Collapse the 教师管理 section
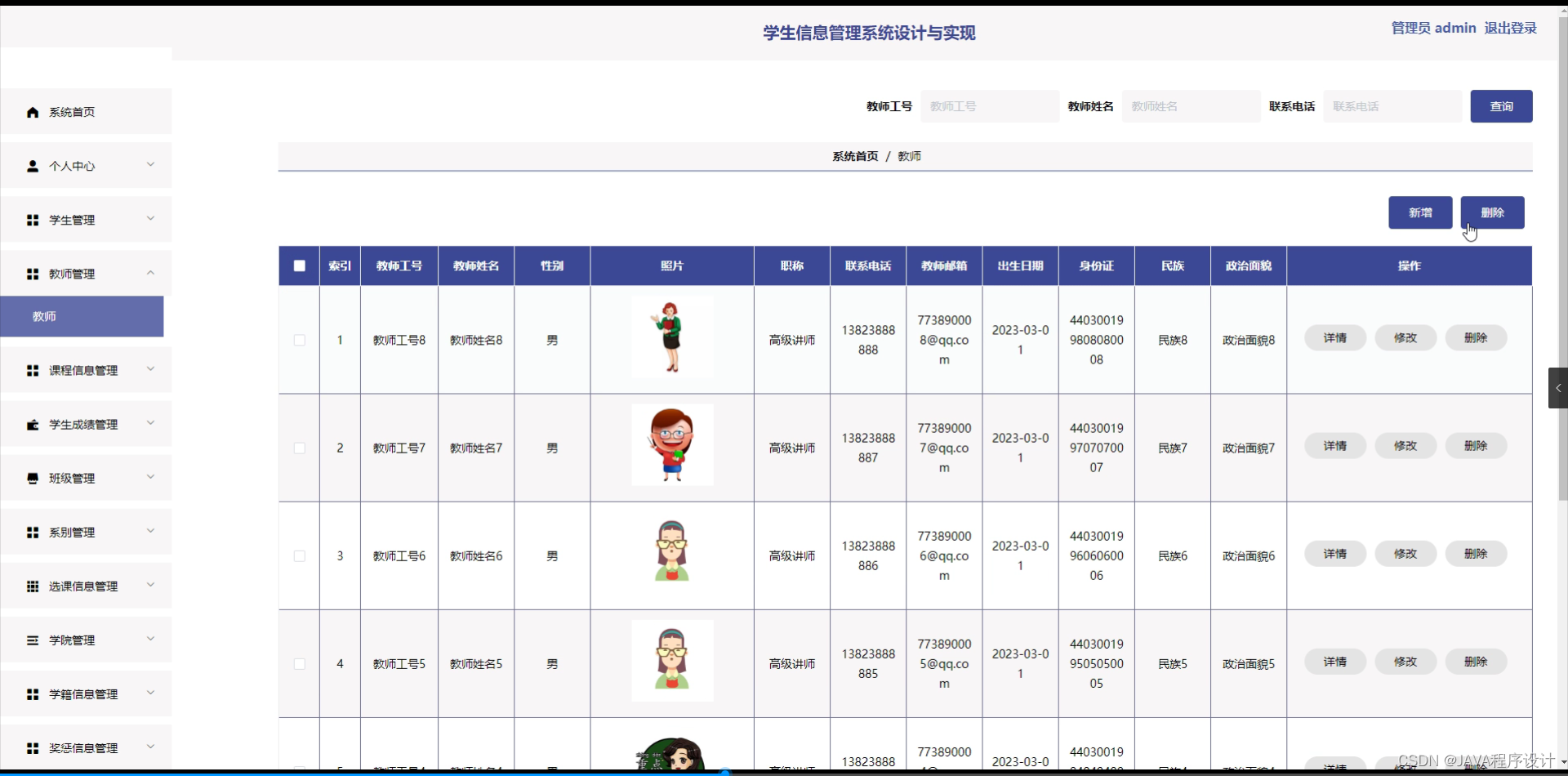Viewport: 1568px width, 776px height. coord(150,273)
